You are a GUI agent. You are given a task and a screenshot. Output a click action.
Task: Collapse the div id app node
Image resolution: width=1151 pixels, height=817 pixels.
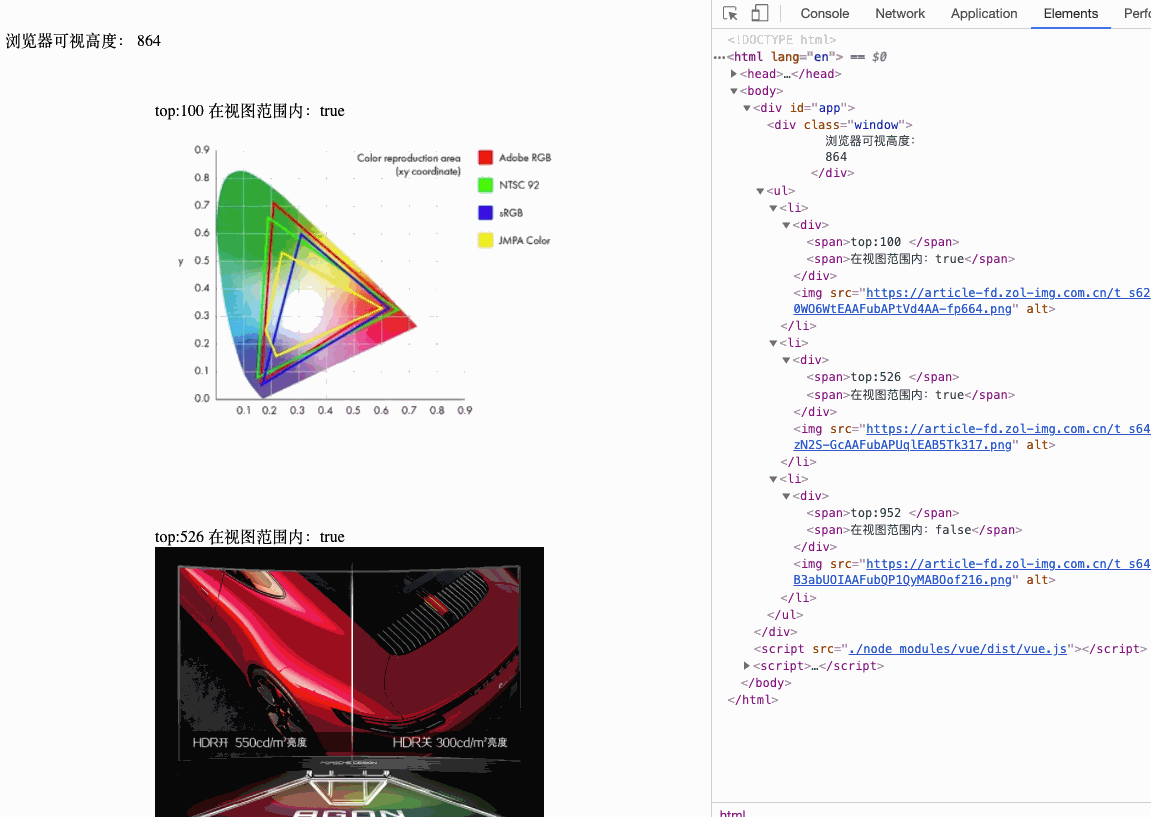click(747, 108)
